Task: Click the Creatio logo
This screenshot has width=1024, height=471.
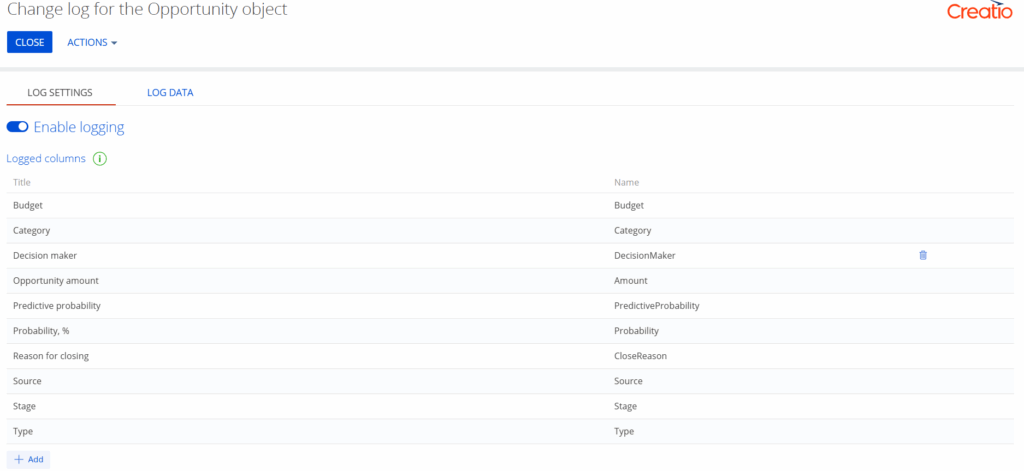Action: click(980, 11)
